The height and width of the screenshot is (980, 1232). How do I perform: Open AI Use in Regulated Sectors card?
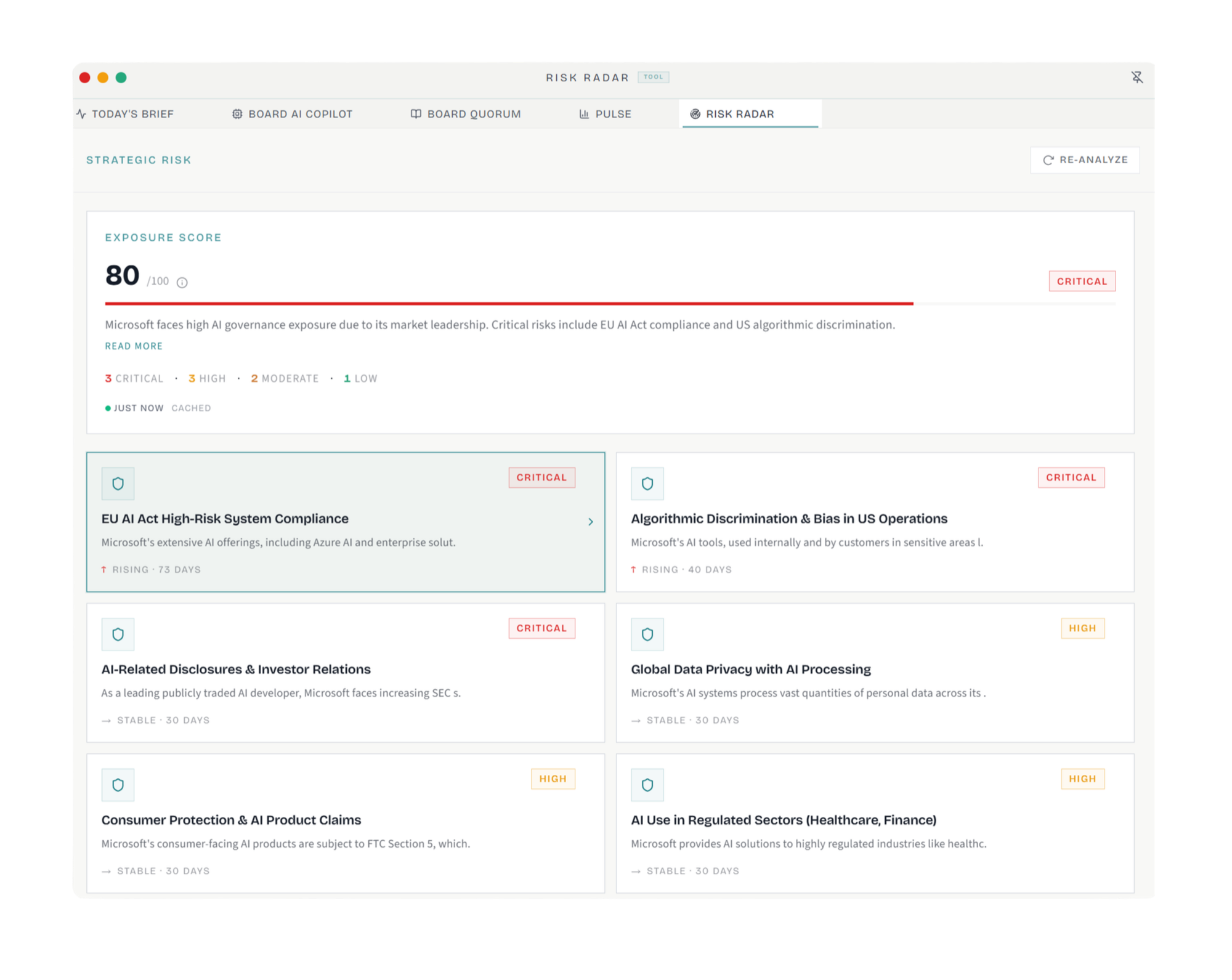[875, 824]
